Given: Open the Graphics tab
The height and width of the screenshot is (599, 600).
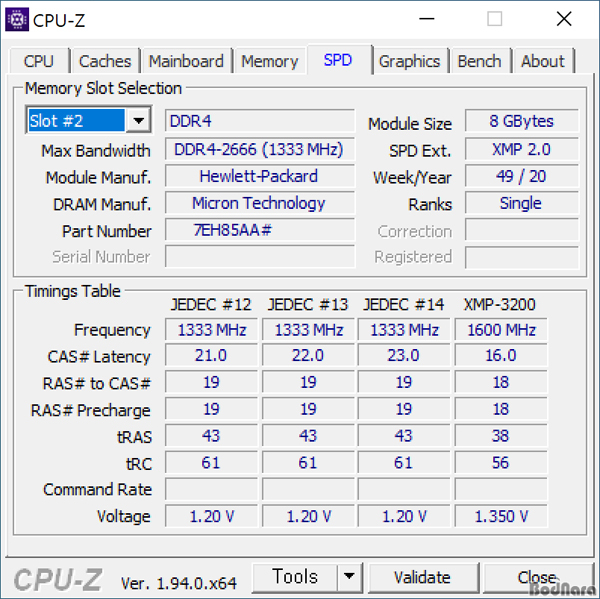Looking at the screenshot, I should click(409, 61).
